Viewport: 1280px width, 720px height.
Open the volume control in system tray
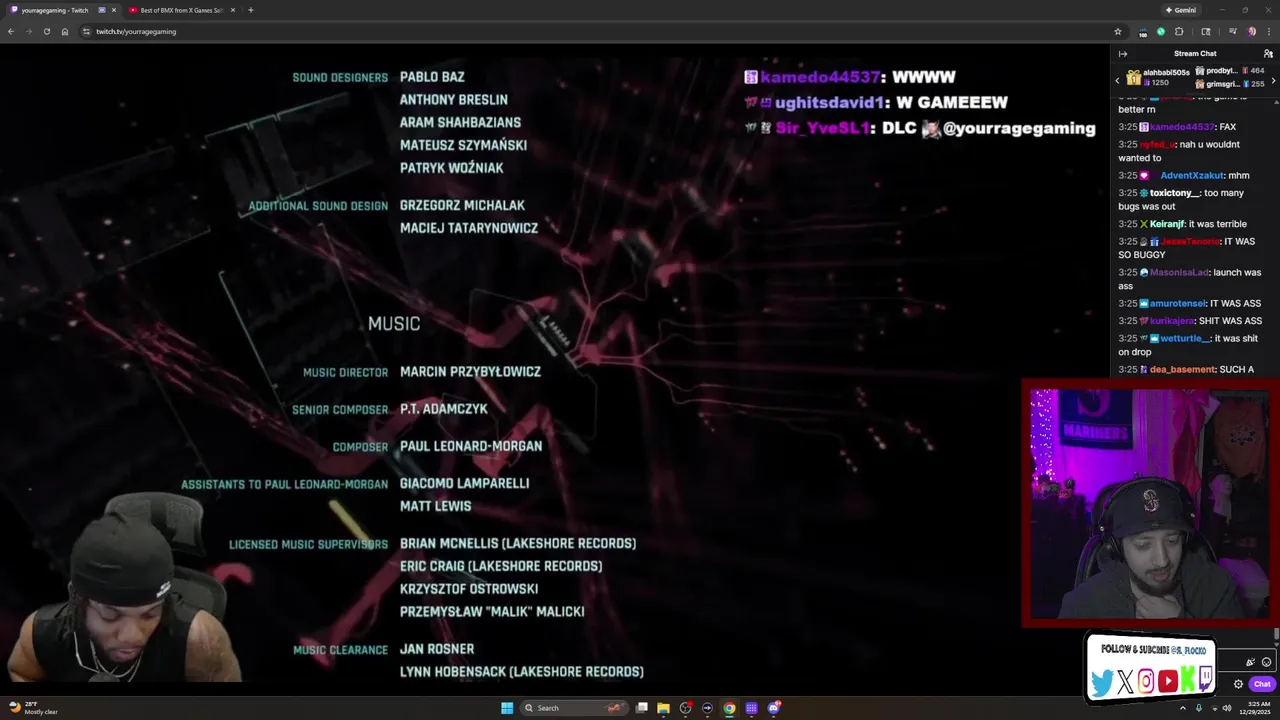pos(1227,708)
